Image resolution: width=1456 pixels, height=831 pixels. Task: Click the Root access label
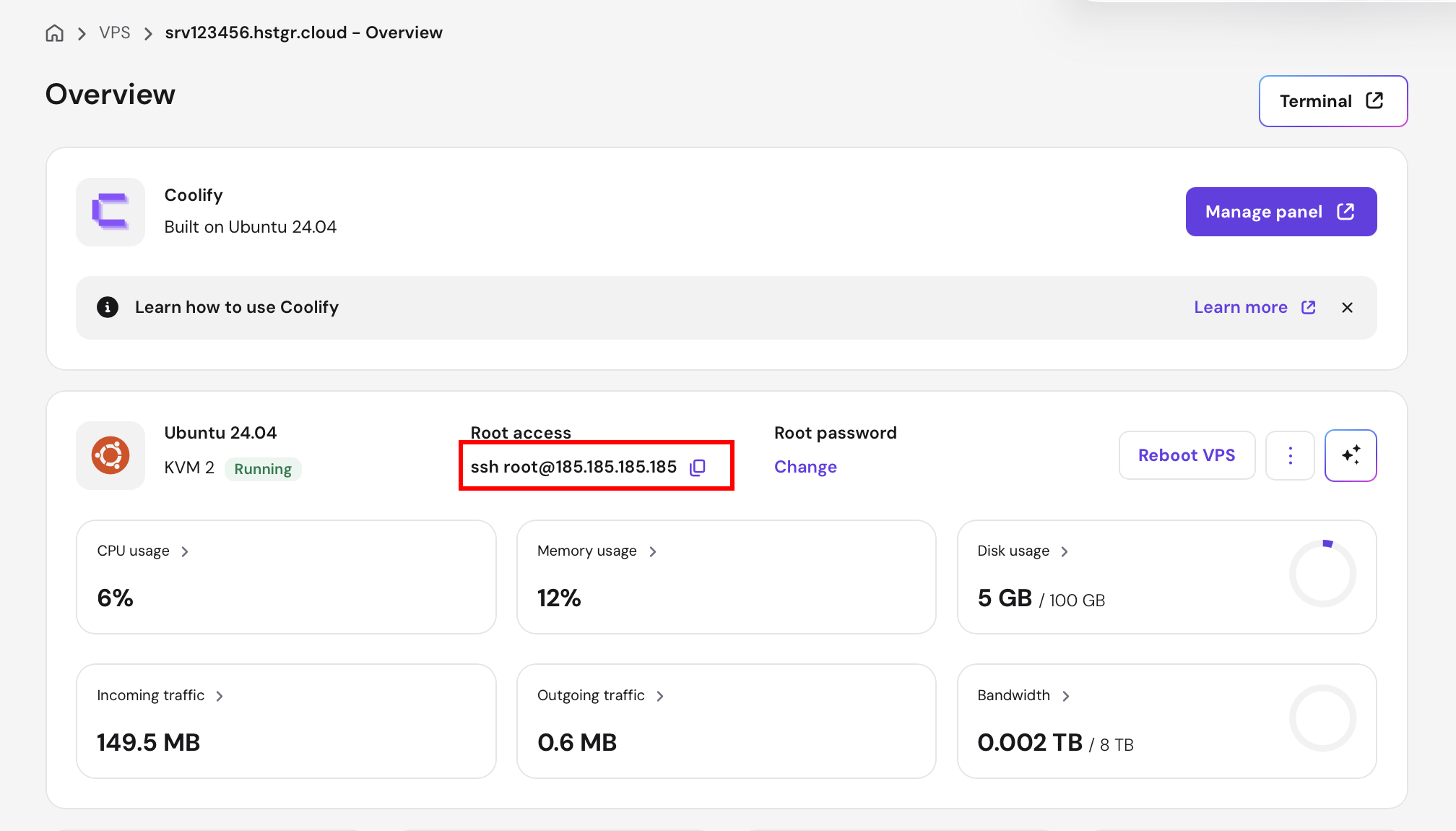[521, 433]
